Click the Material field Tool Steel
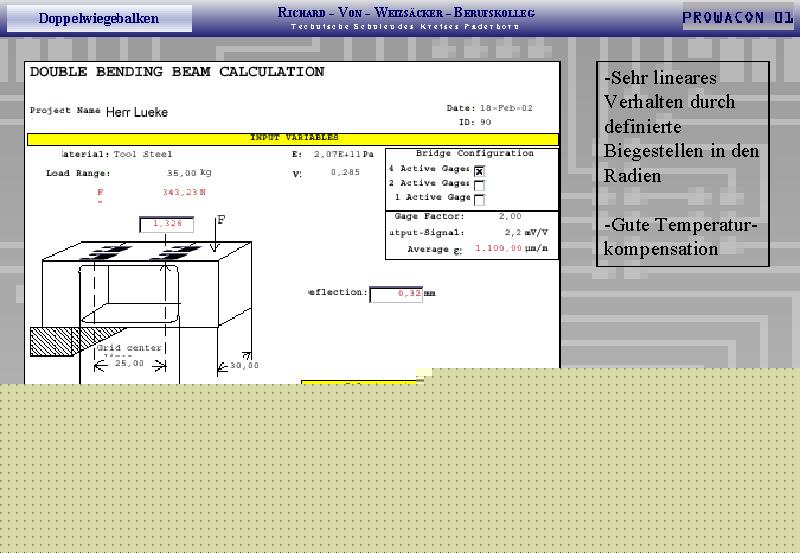The height and width of the screenshot is (553, 800). [143, 155]
